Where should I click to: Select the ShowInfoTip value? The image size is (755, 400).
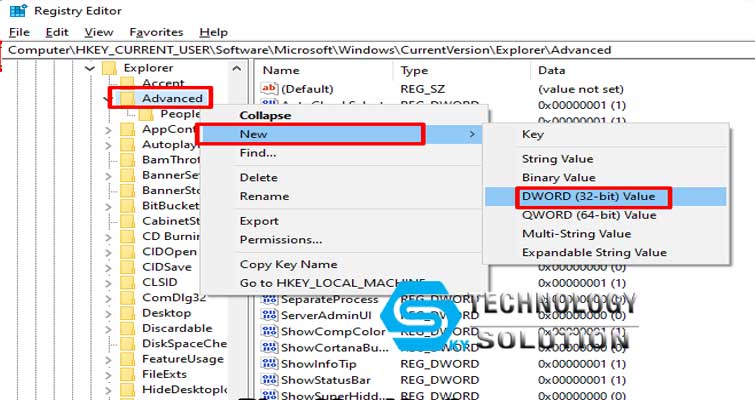click(x=318, y=364)
